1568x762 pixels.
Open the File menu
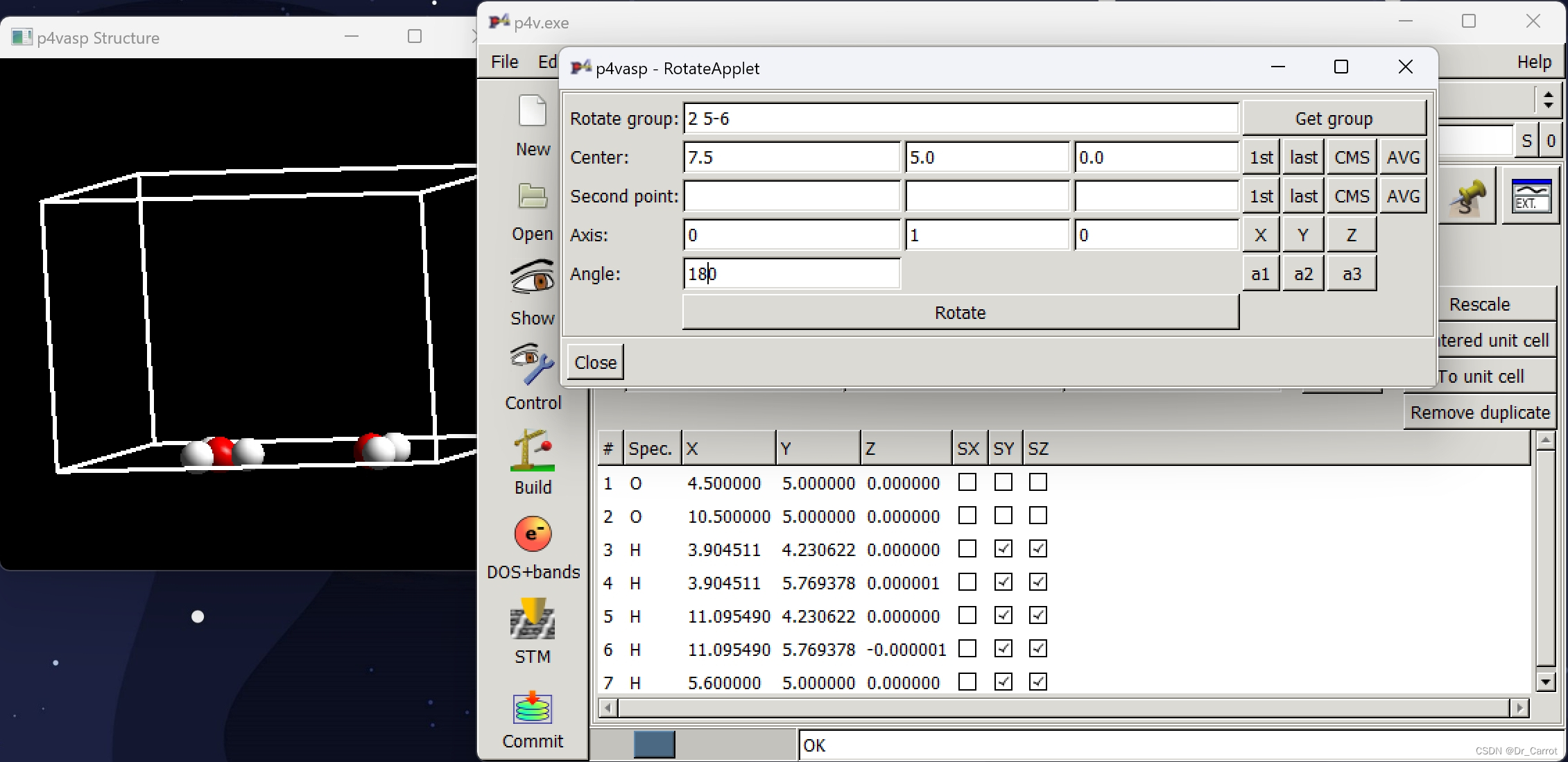pyautogui.click(x=504, y=62)
